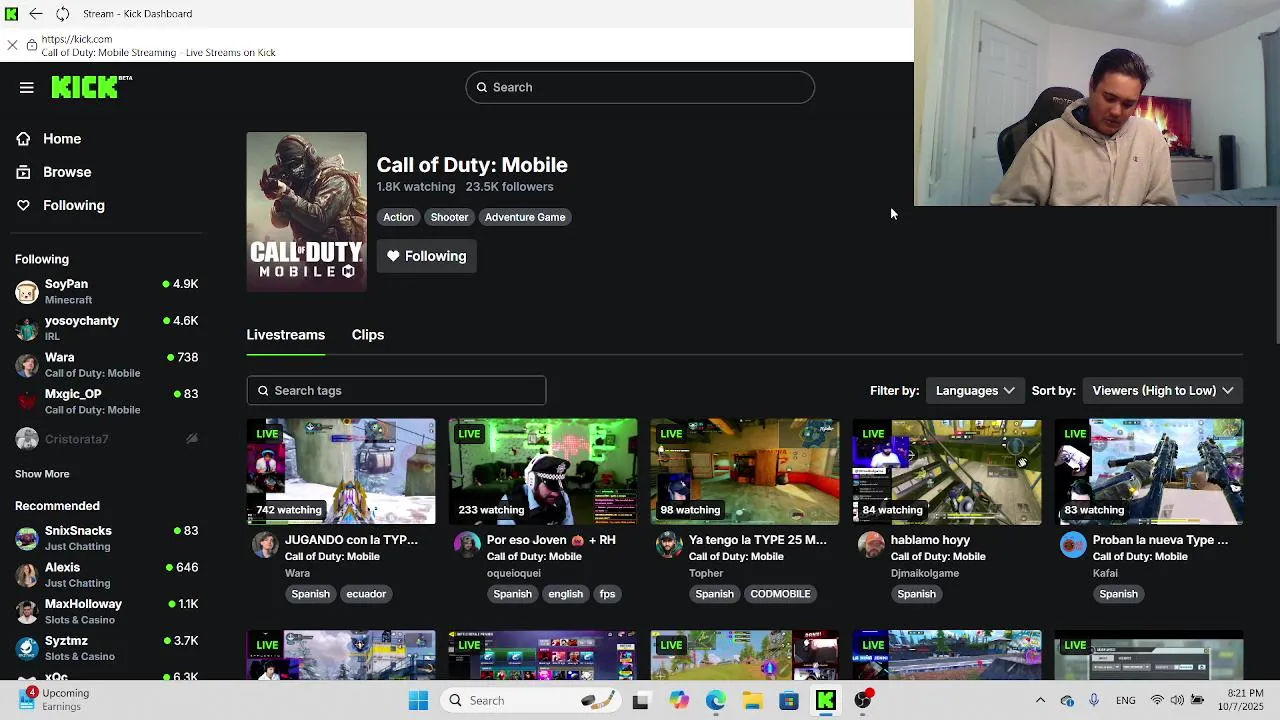Reload the page with refresh icon
Image resolution: width=1280 pixels, height=720 pixels.
point(62,14)
